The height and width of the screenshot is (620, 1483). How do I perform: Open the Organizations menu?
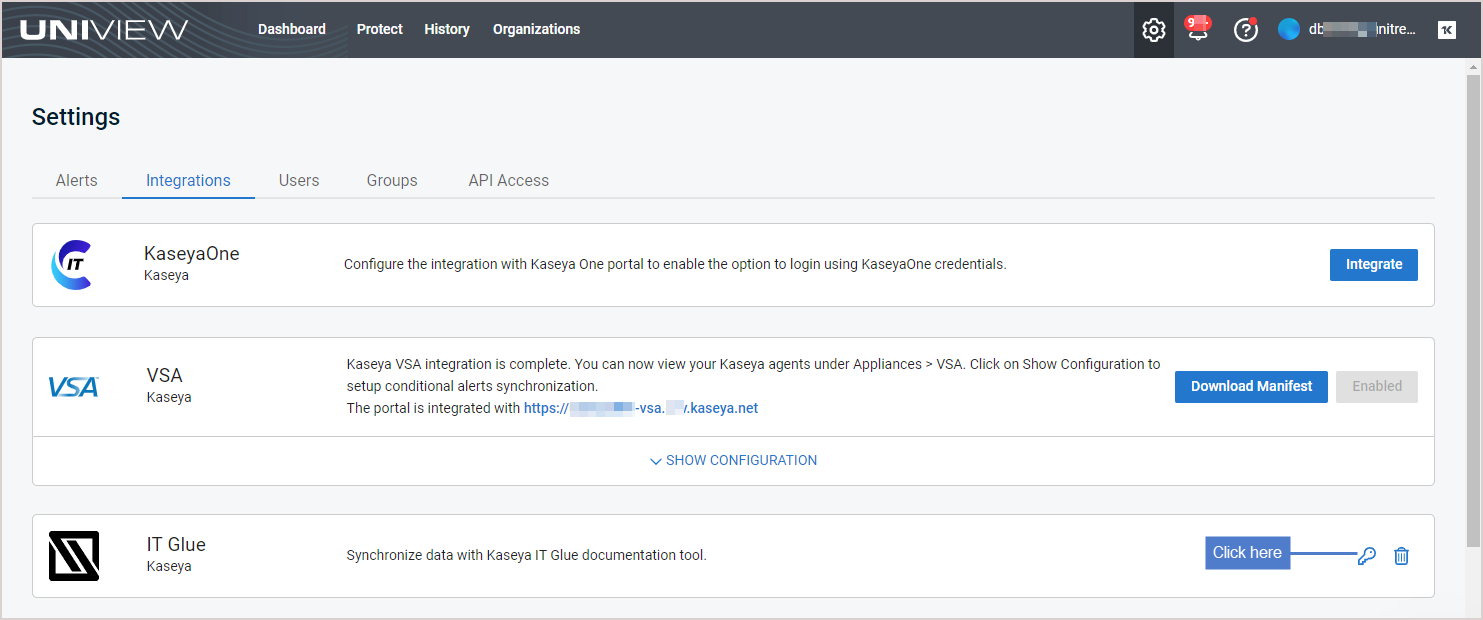click(536, 29)
